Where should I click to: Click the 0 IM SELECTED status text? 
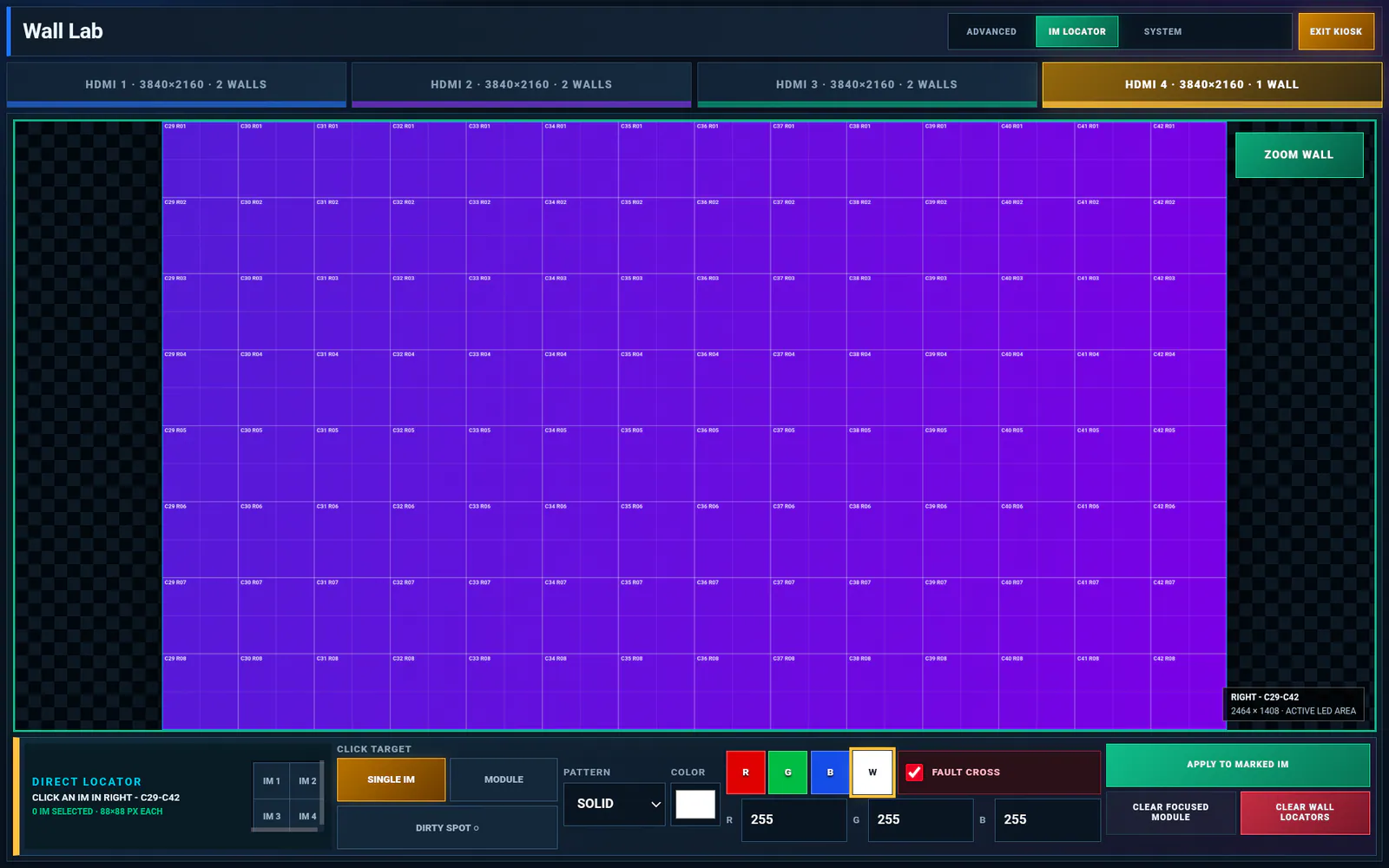tap(97, 812)
